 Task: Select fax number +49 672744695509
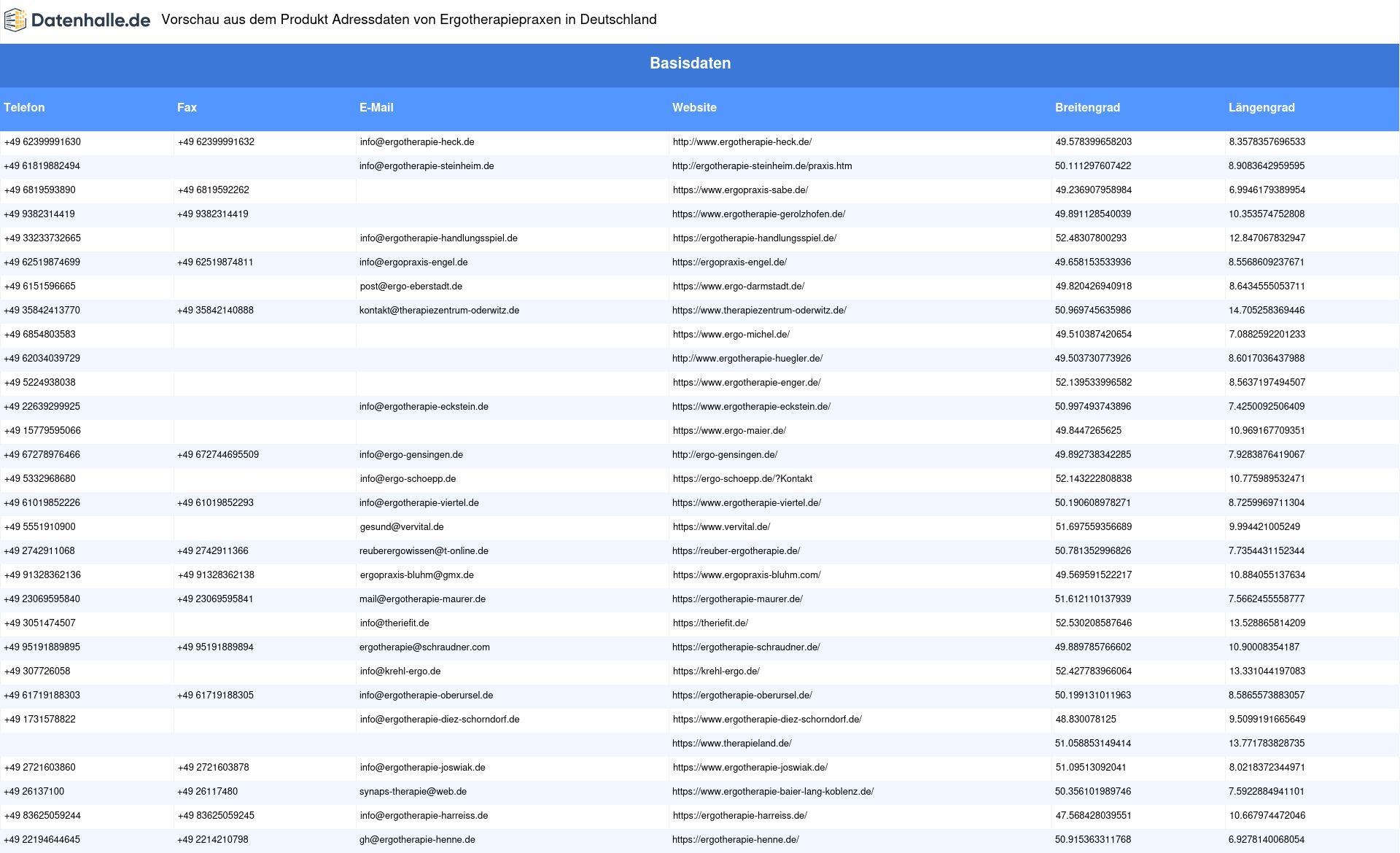(x=218, y=455)
